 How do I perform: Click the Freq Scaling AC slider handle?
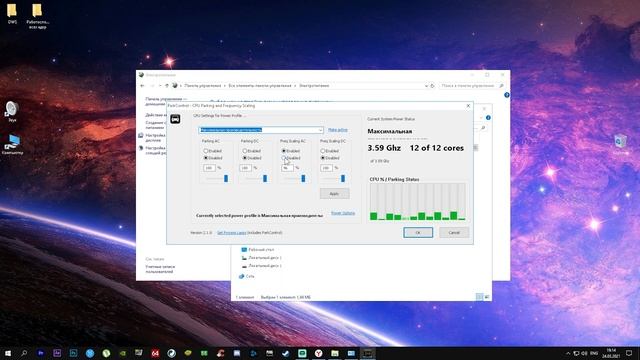(303, 178)
